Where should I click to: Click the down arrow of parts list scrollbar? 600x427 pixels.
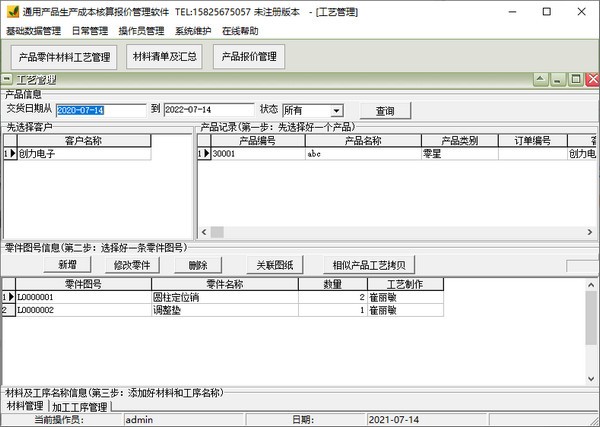tap(591, 379)
